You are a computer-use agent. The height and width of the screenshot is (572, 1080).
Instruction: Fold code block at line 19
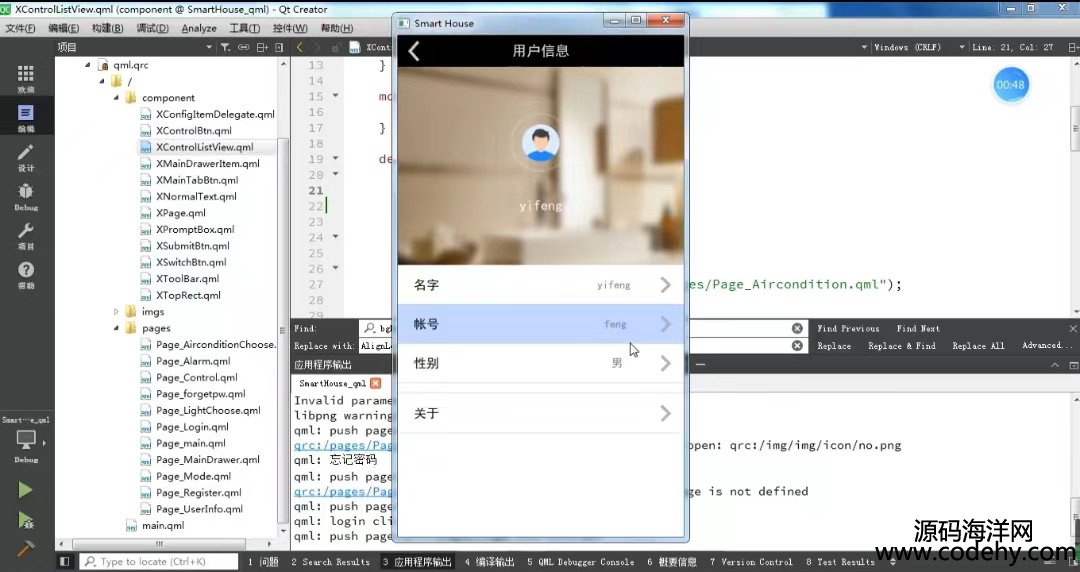coord(335,159)
